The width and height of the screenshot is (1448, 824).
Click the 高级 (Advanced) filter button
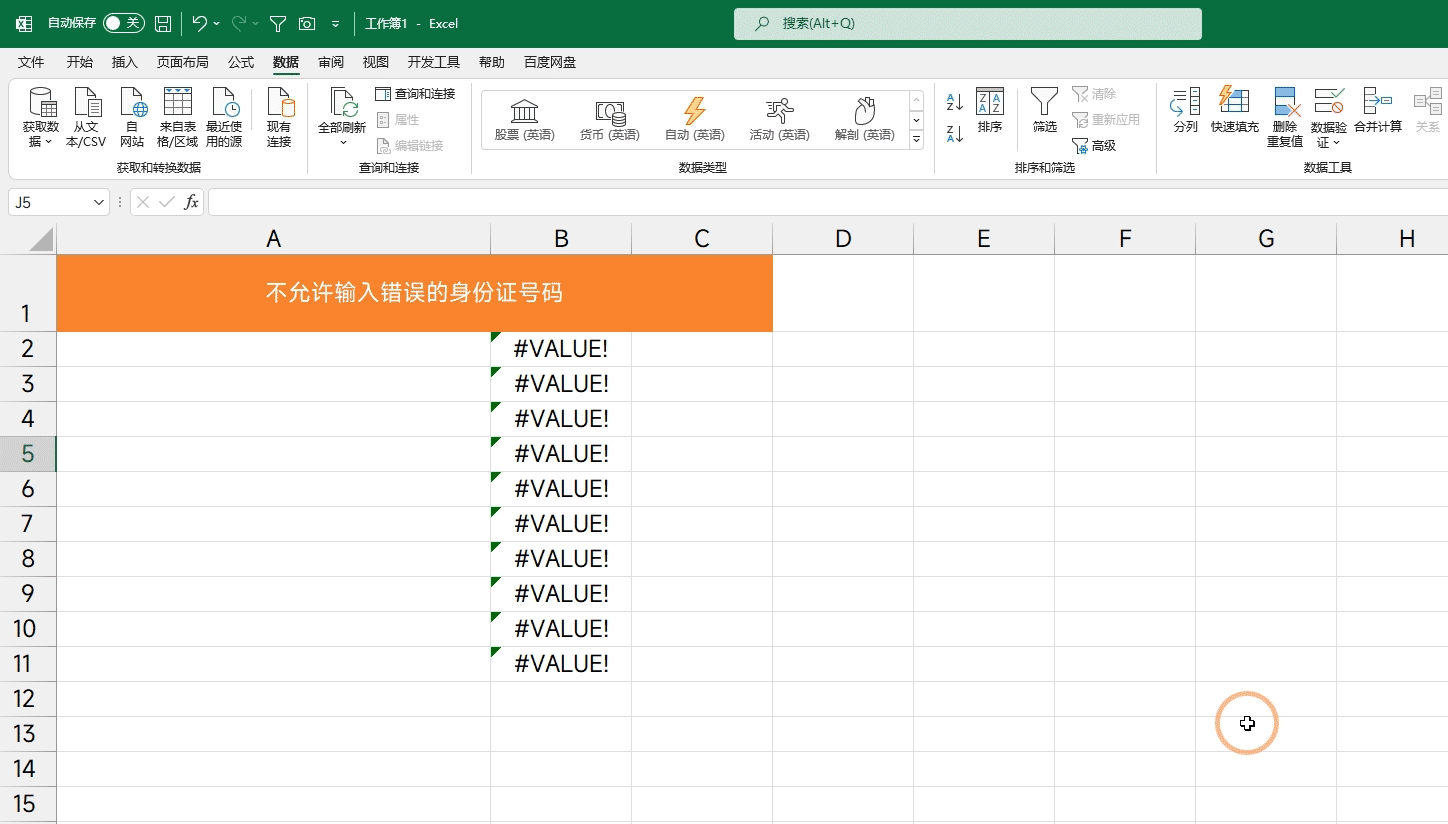(1094, 146)
